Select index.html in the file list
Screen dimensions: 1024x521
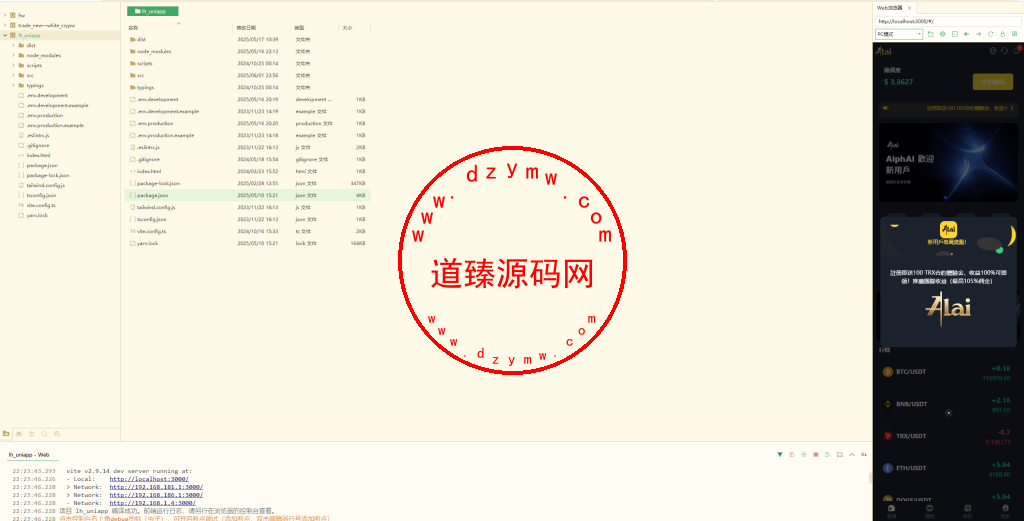click(248, 171)
